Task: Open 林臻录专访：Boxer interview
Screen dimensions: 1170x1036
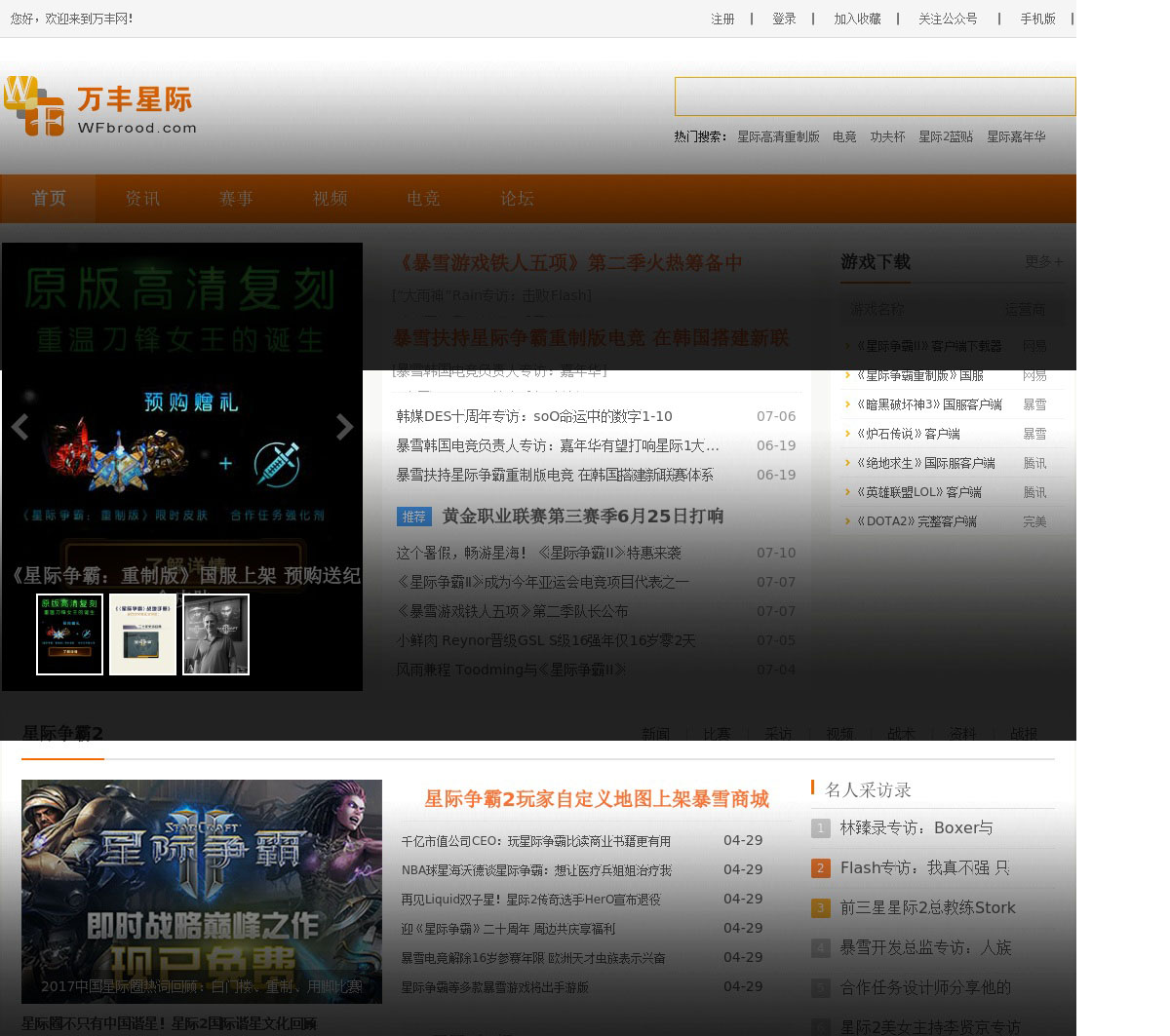Action: click(916, 828)
